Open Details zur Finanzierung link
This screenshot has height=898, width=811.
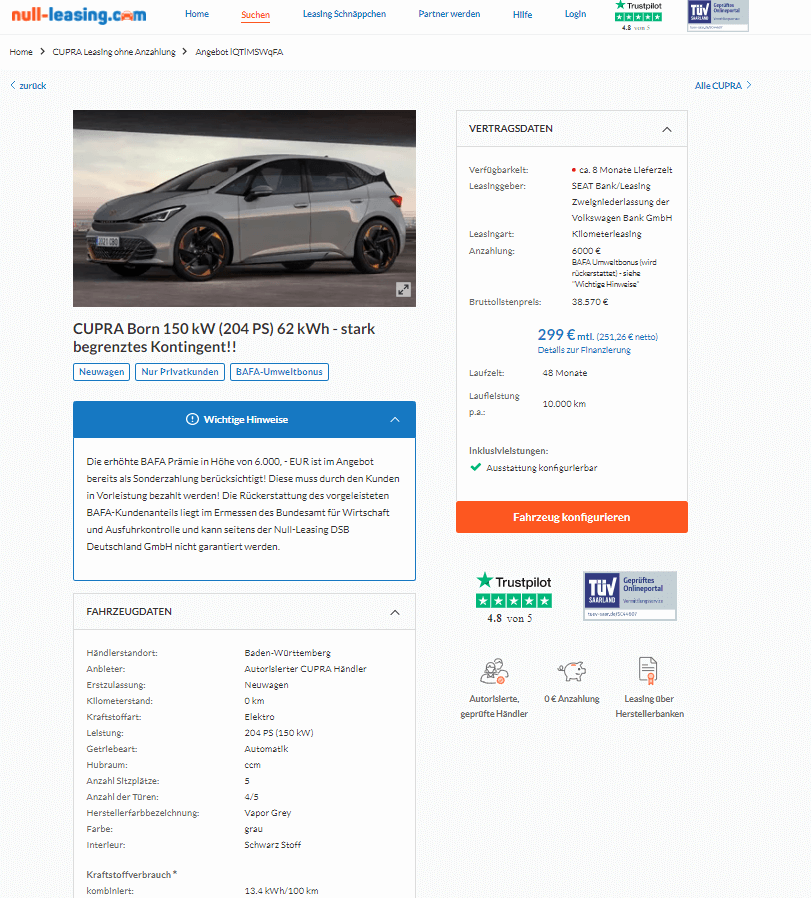pos(584,350)
